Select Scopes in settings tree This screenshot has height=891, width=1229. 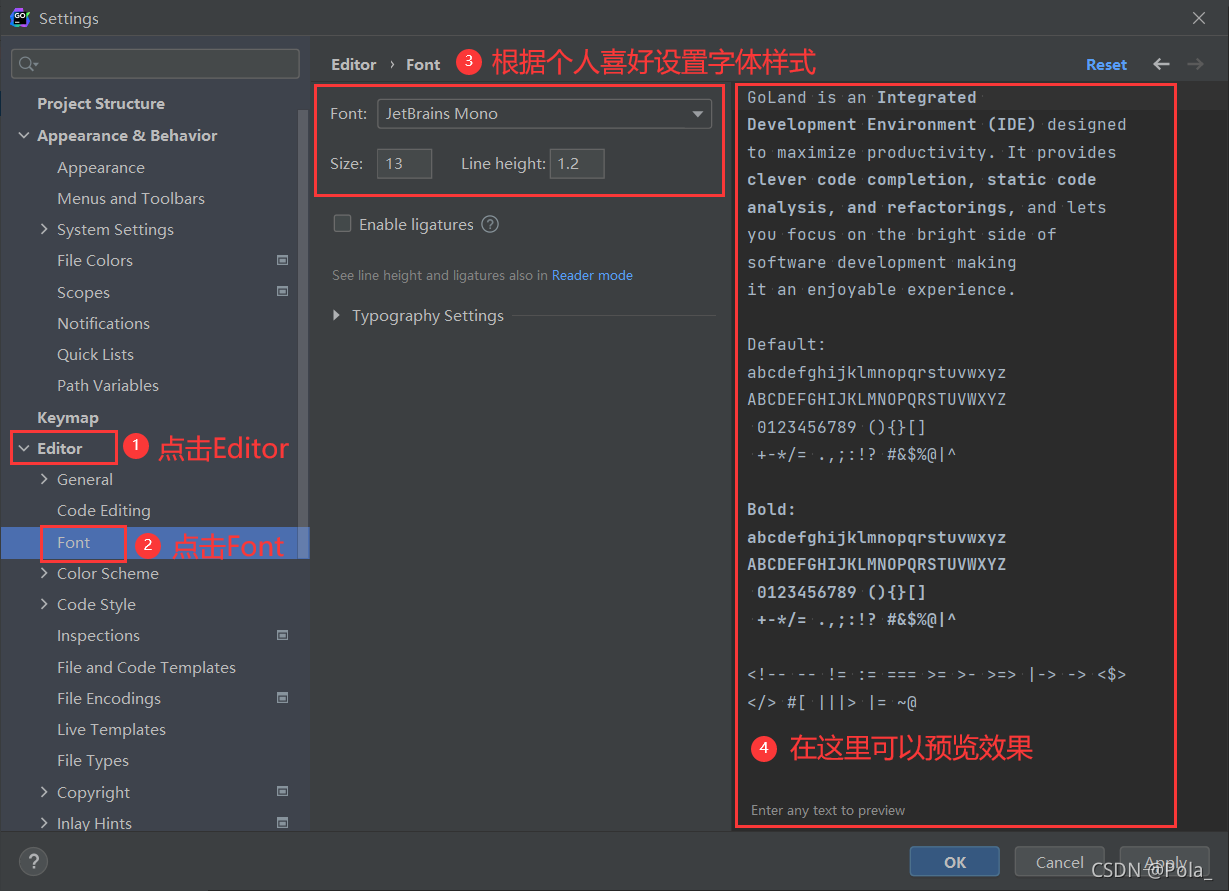tap(83, 292)
